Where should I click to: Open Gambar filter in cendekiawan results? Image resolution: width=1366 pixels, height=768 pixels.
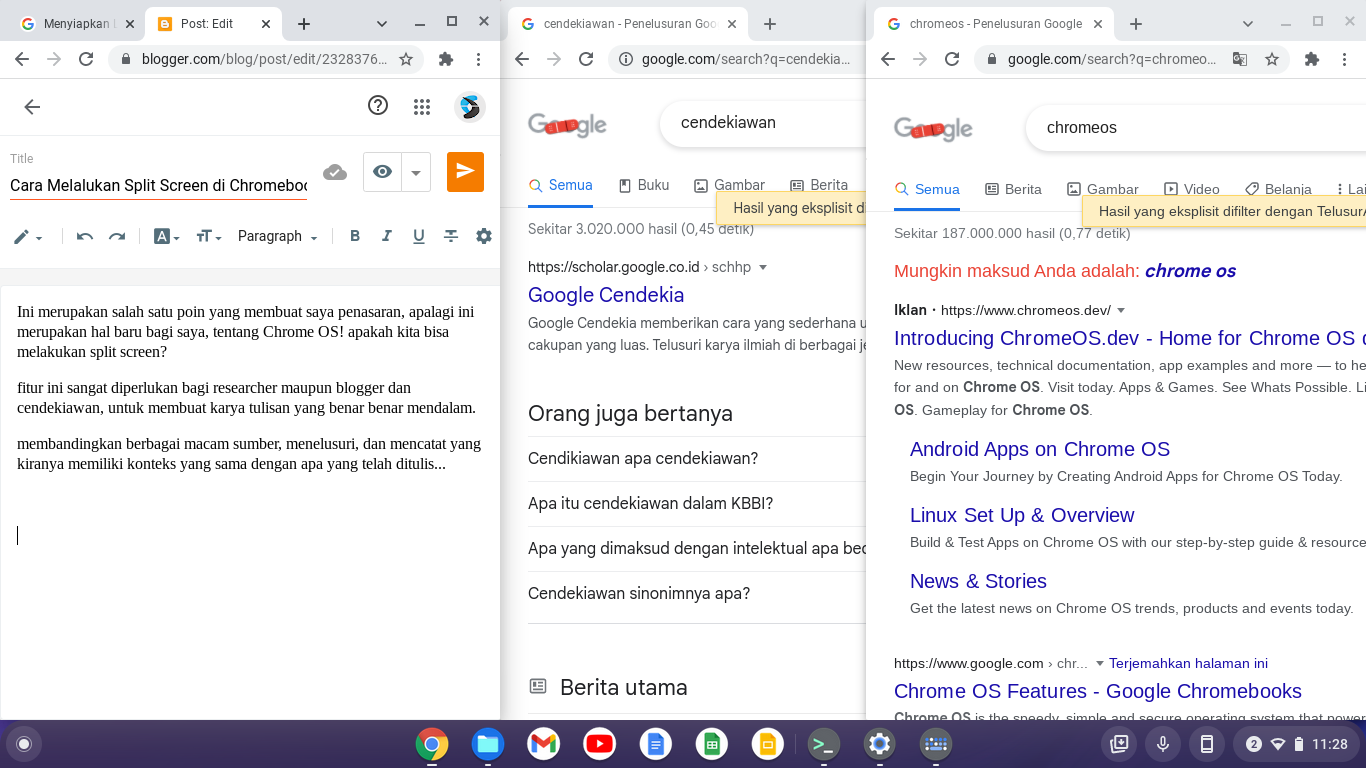pos(729,185)
